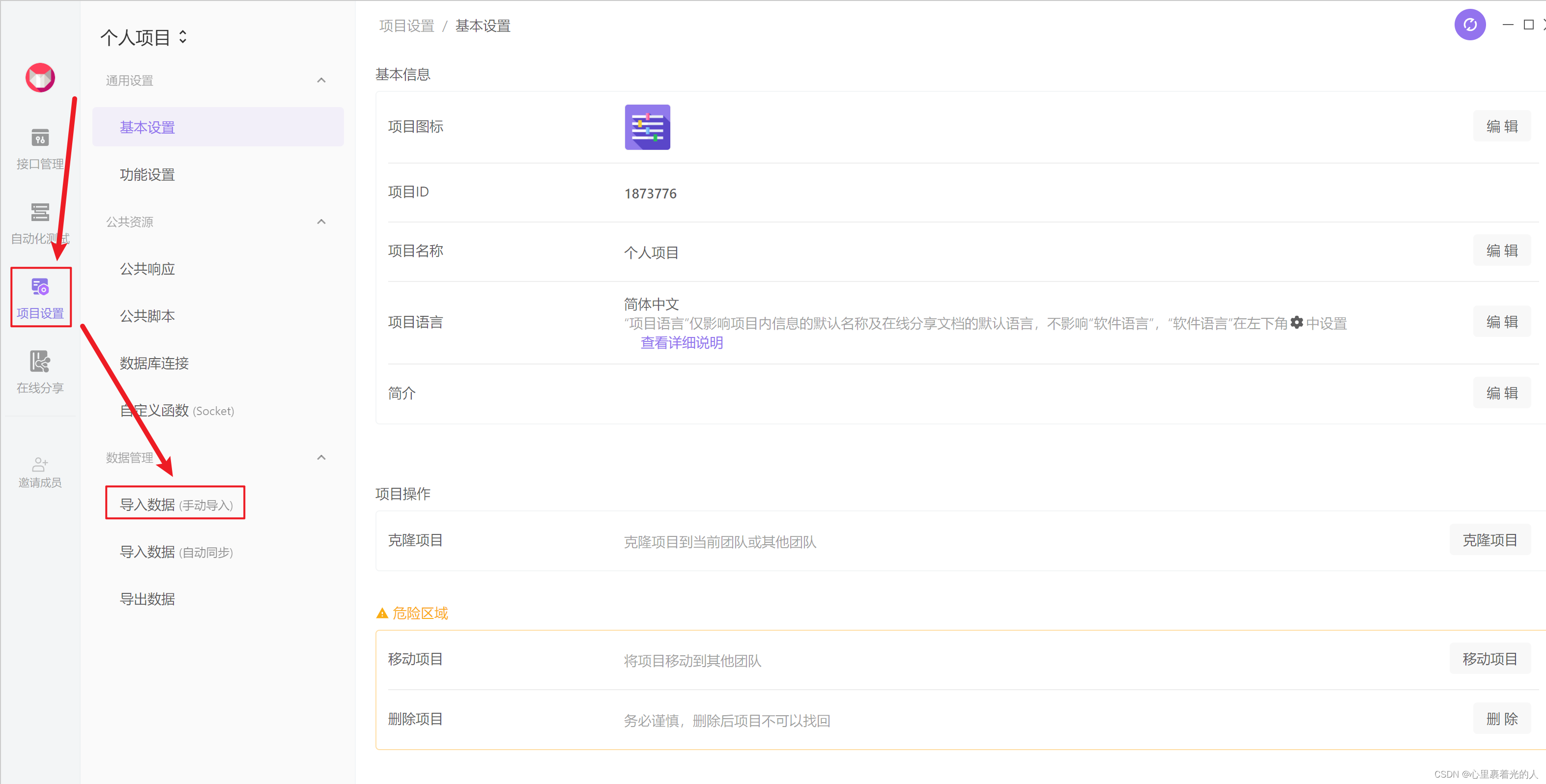Click the 简体中文 language value
This screenshot has width=1546, height=784.
[651, 304]
